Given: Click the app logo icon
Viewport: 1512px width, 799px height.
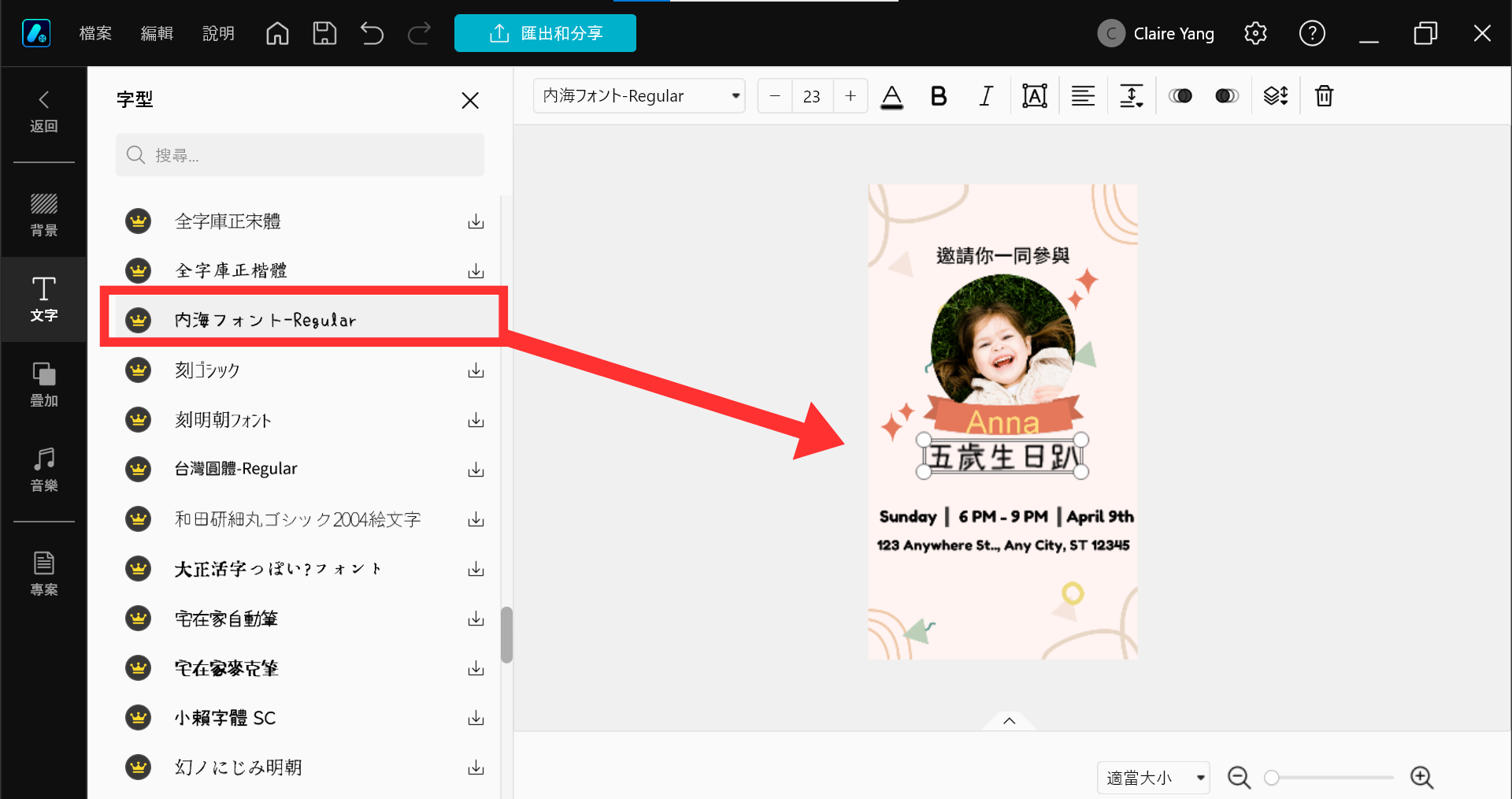Looking at the screenshot, I should (36, 33).
